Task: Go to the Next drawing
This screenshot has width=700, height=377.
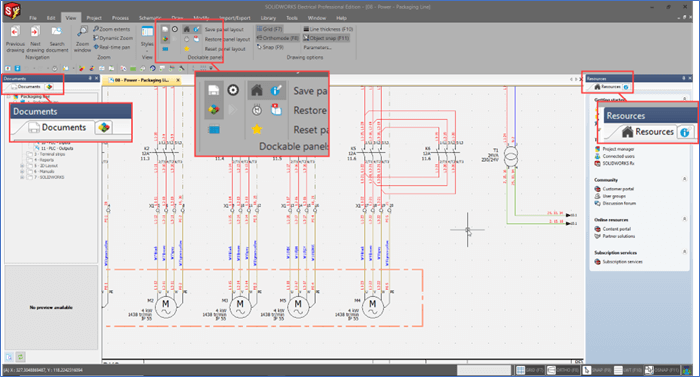Action: pos(35,39)
